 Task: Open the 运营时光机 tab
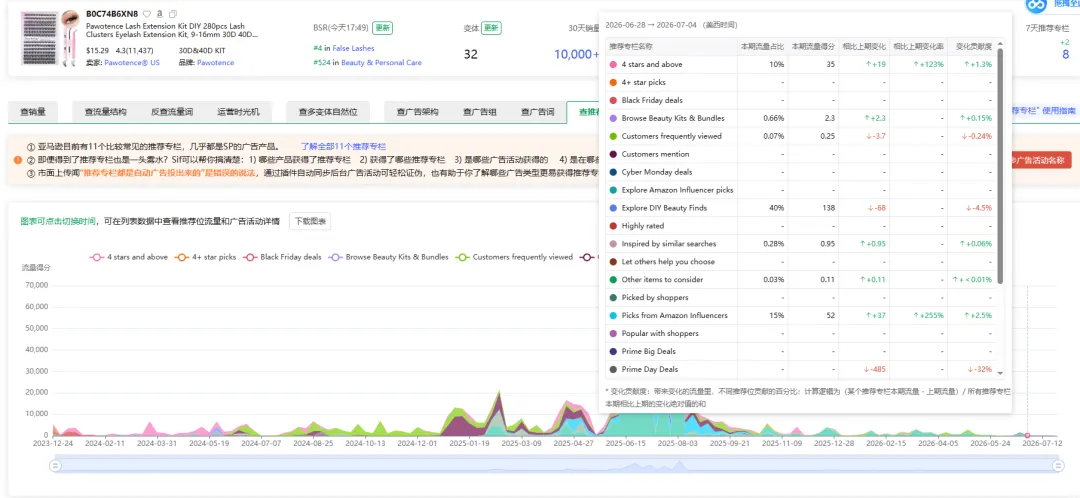point(238,112)
